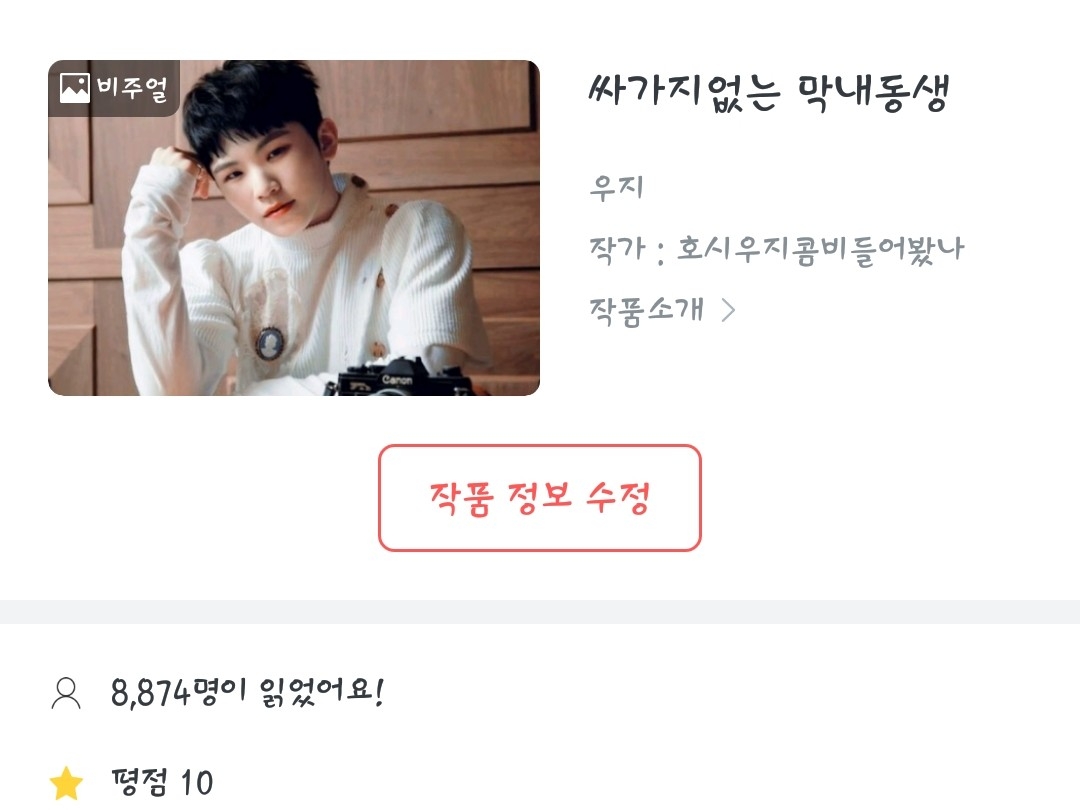Click the gray divider bar
This screenshot has height=810, width=1080.
pos(540,612)
